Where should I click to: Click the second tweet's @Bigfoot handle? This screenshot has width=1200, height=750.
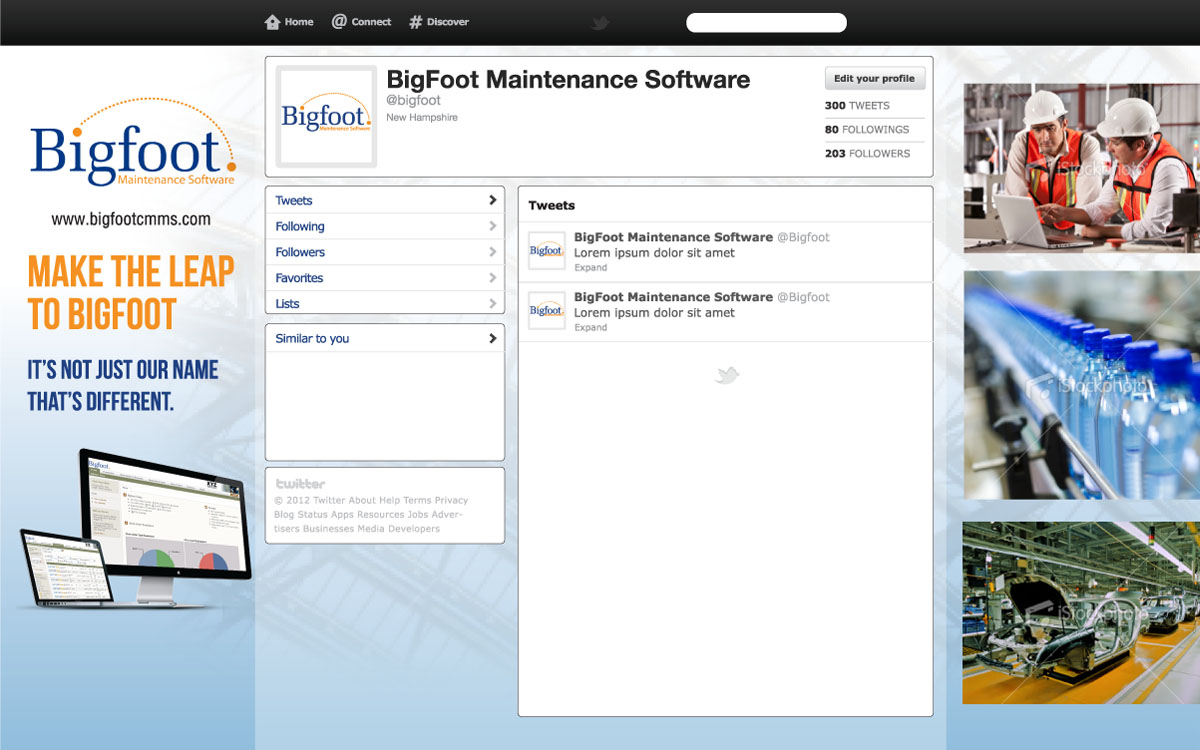click(x=803, y=297)
